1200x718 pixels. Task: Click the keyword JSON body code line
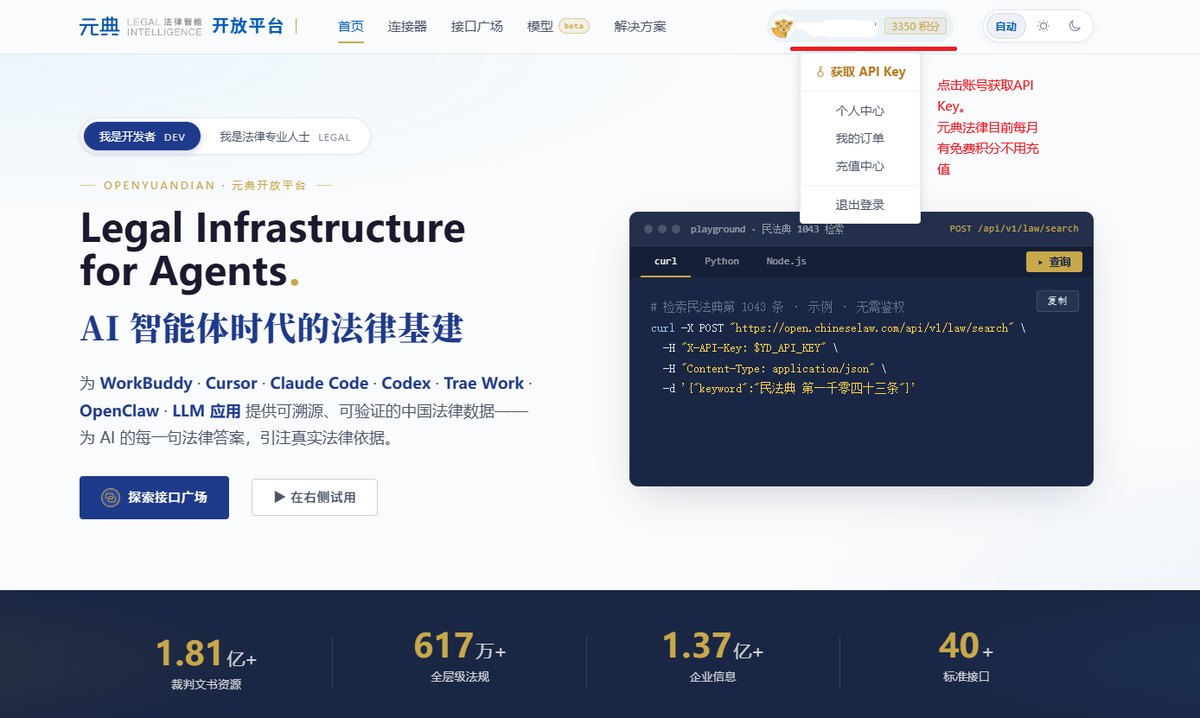click(x=789, y=388)
